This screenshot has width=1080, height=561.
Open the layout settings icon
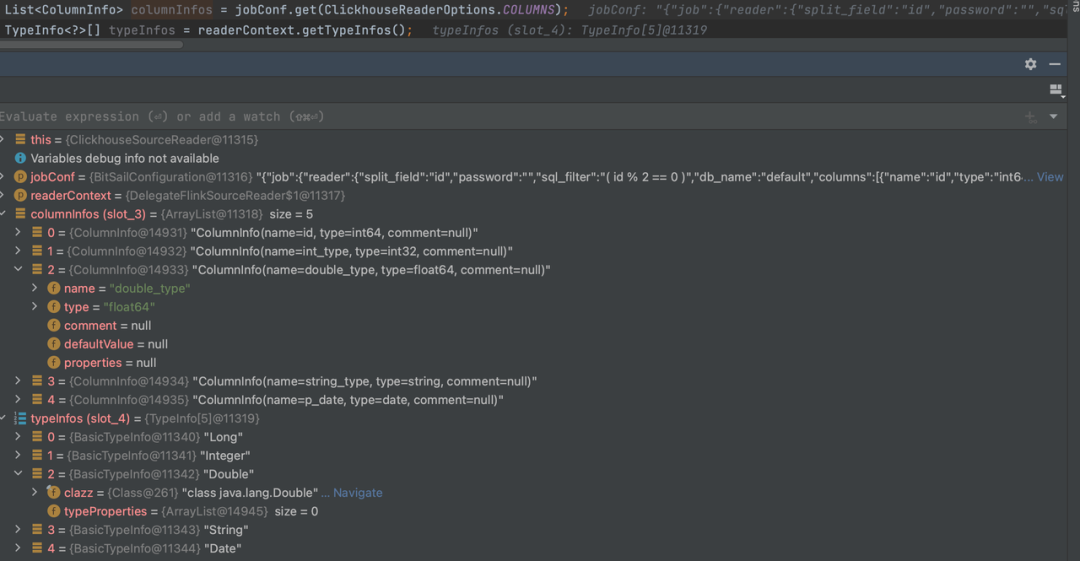(1055, 90)
